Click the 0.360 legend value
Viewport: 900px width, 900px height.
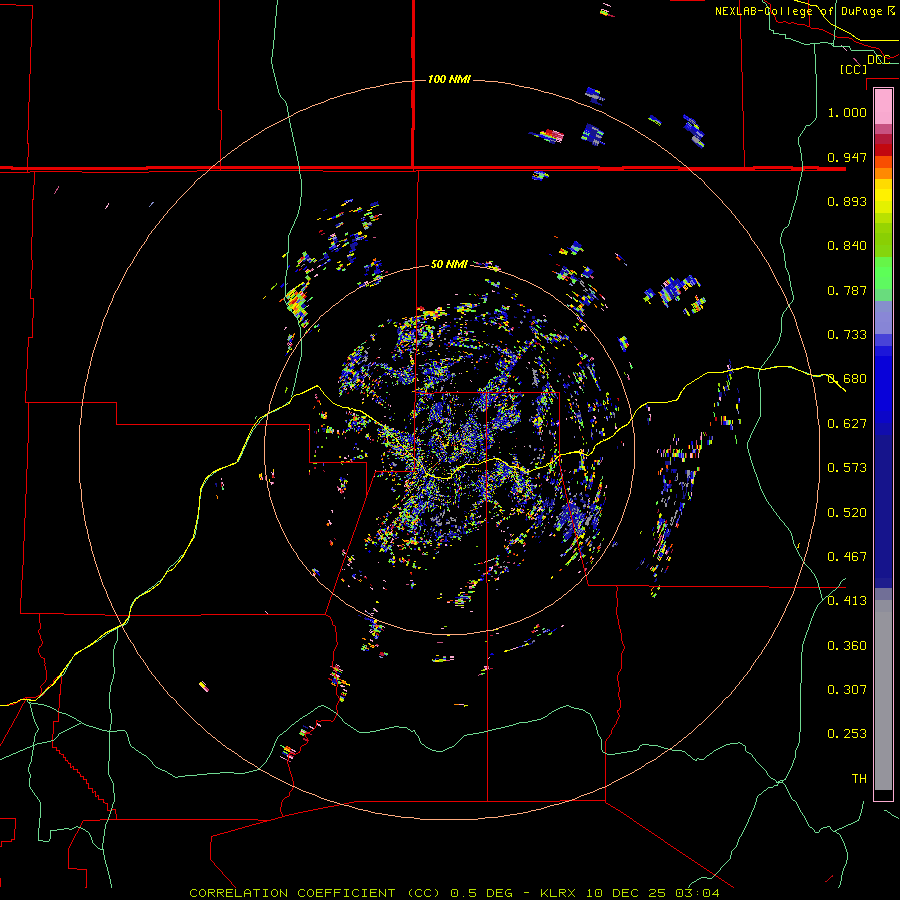(x=847, y=646)
